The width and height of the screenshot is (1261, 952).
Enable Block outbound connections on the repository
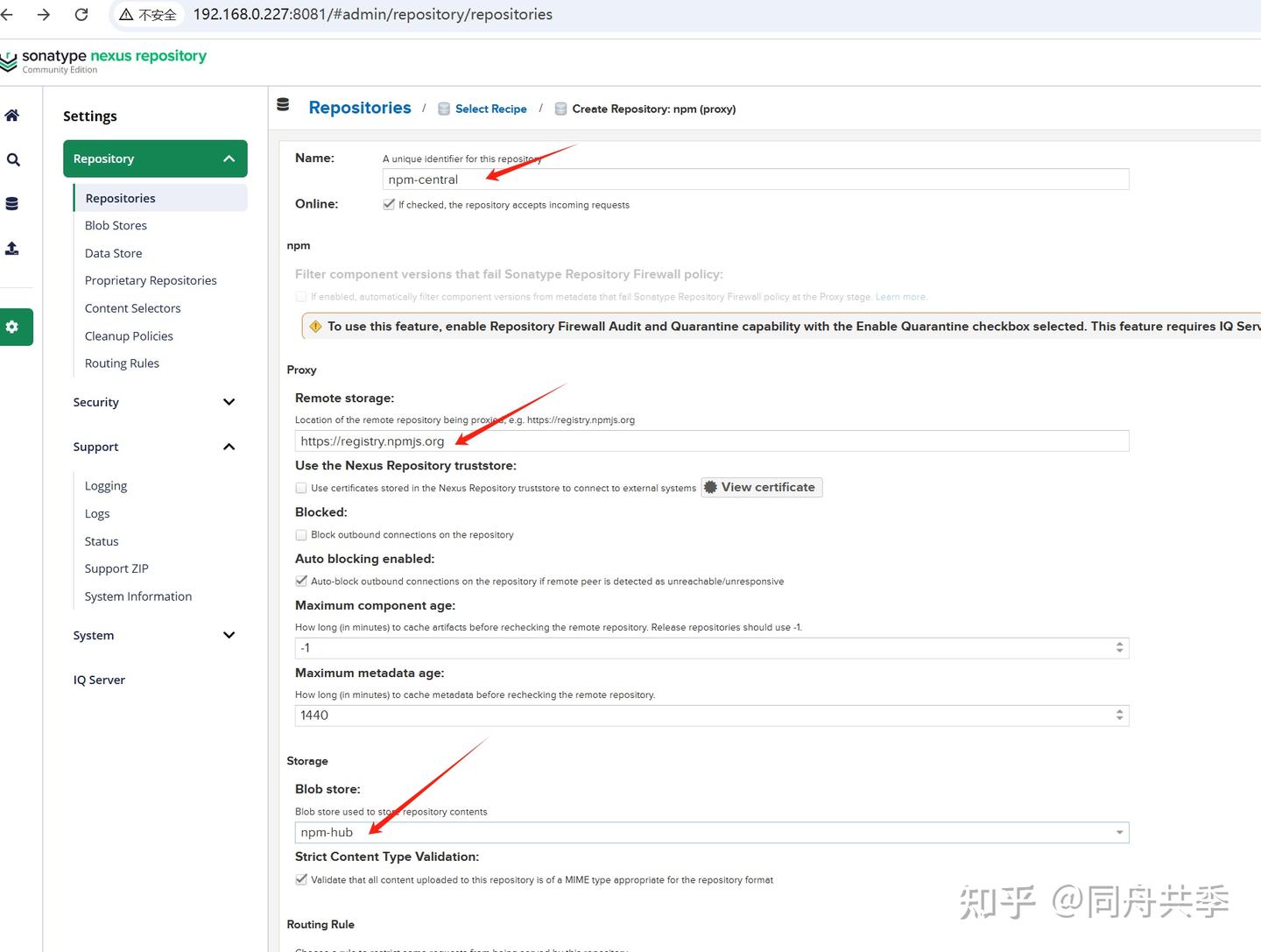click(x=300, y=534)
